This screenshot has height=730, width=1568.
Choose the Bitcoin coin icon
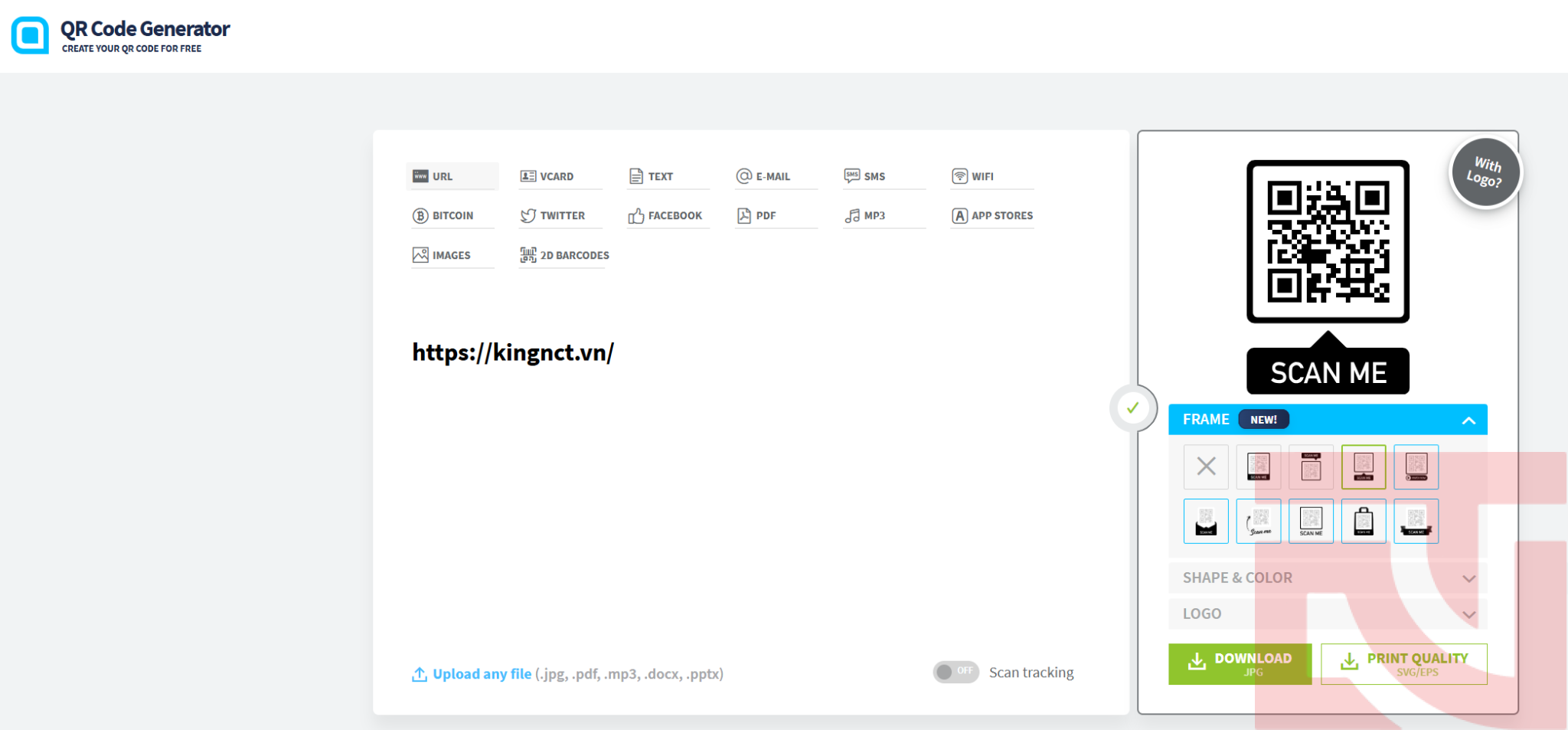420,216
